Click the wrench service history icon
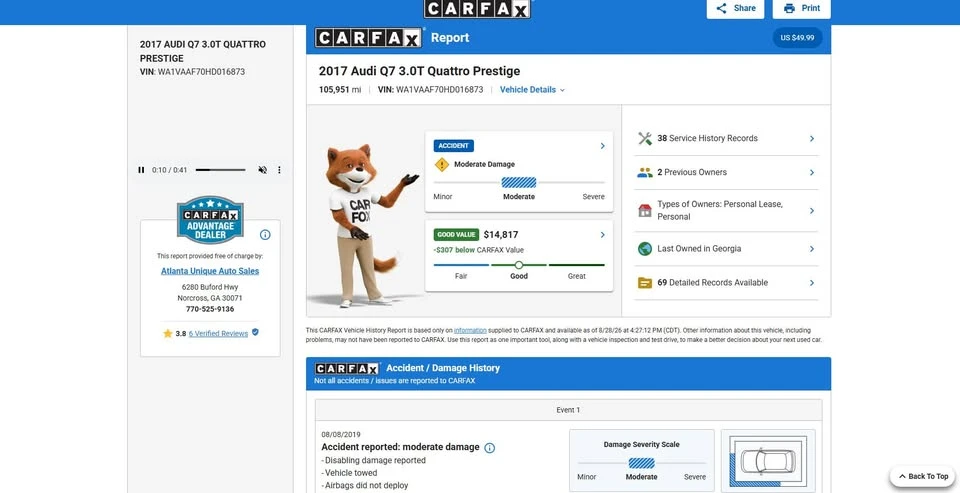Screen dimensions: 960x493 [x=645, y=138]
